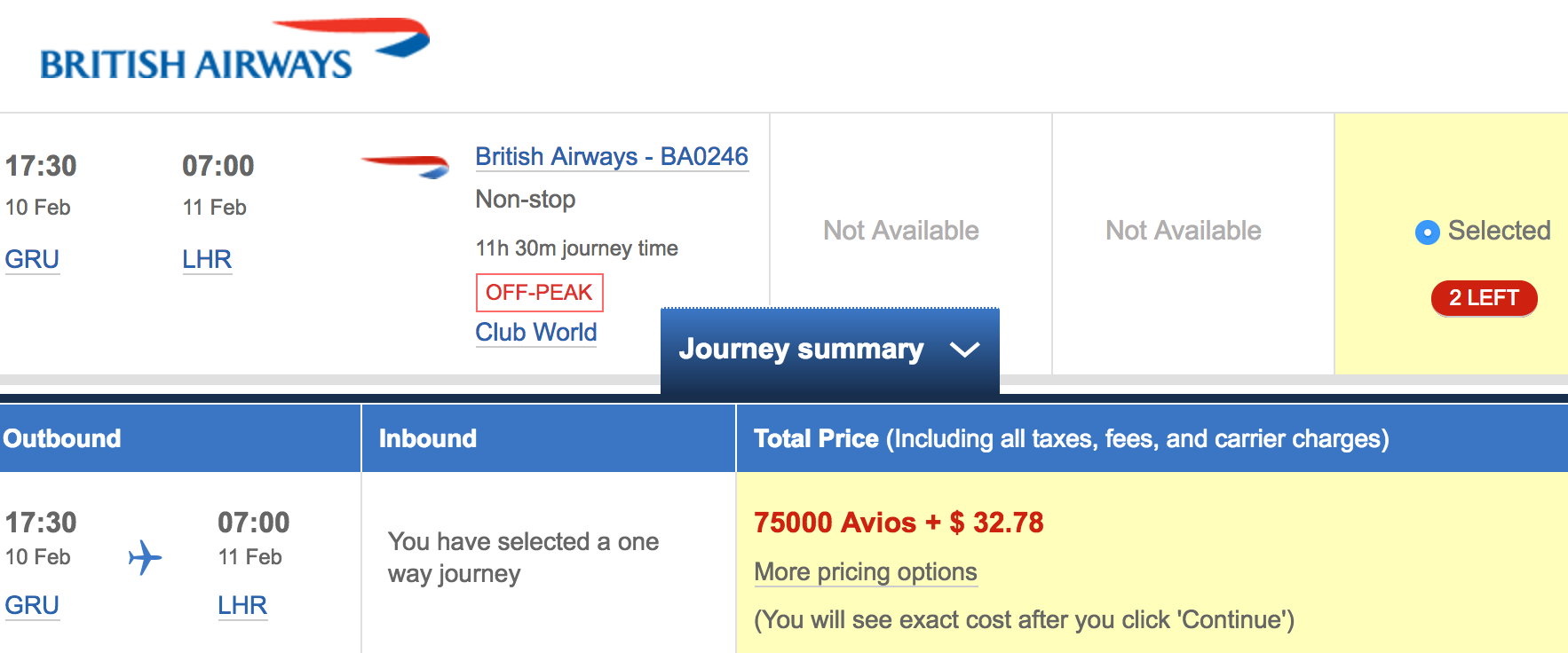Collapse the Journey summary chevron

(964, 350)
